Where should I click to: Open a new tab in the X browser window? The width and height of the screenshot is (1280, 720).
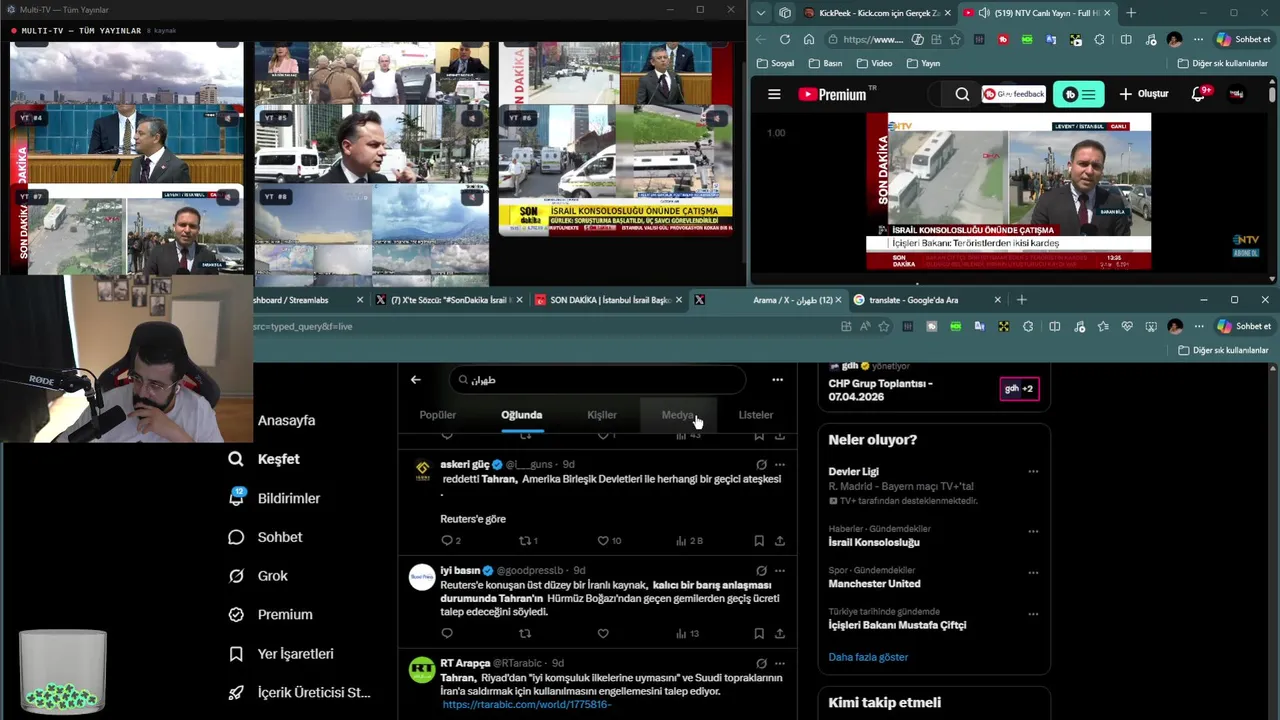click(1021, 300)
